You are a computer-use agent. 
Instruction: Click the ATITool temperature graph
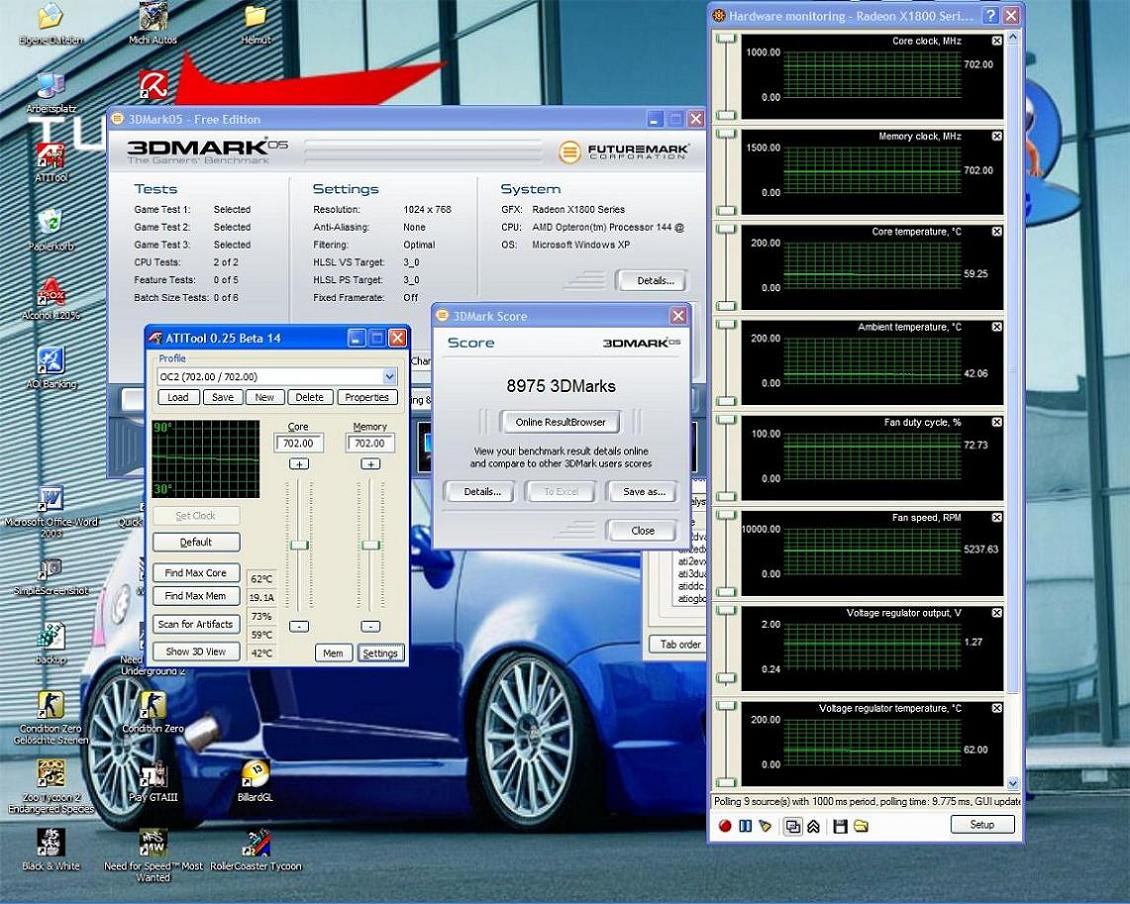(205, 459)
